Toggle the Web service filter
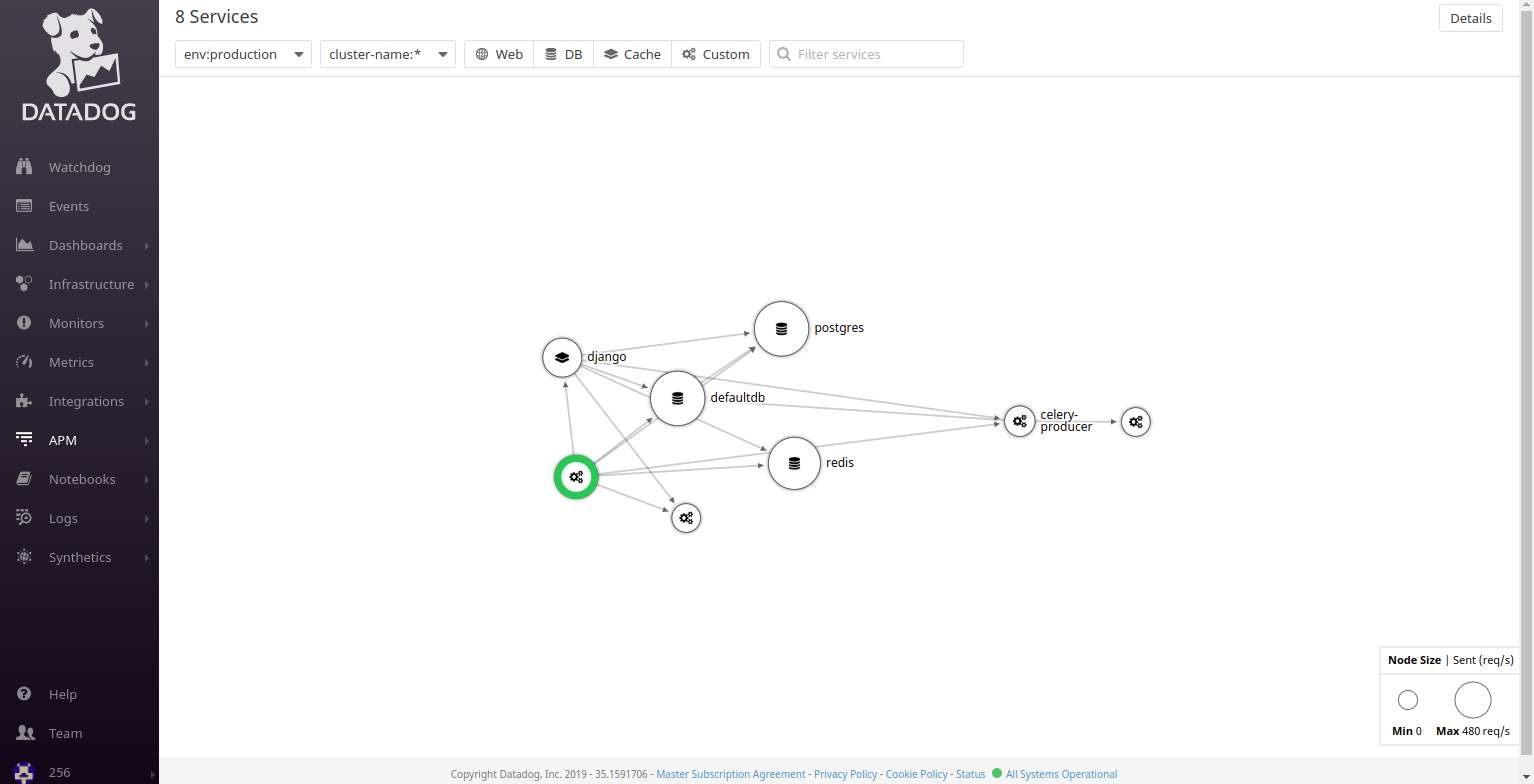The width and height of the screenshot is (1534, 784). pos(498,53)
